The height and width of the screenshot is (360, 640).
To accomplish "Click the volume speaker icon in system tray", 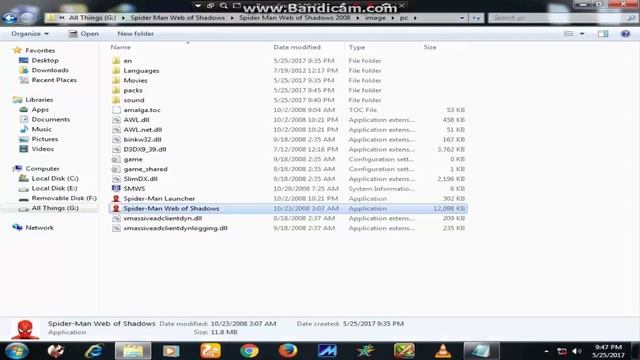I will tap(576, 351).
